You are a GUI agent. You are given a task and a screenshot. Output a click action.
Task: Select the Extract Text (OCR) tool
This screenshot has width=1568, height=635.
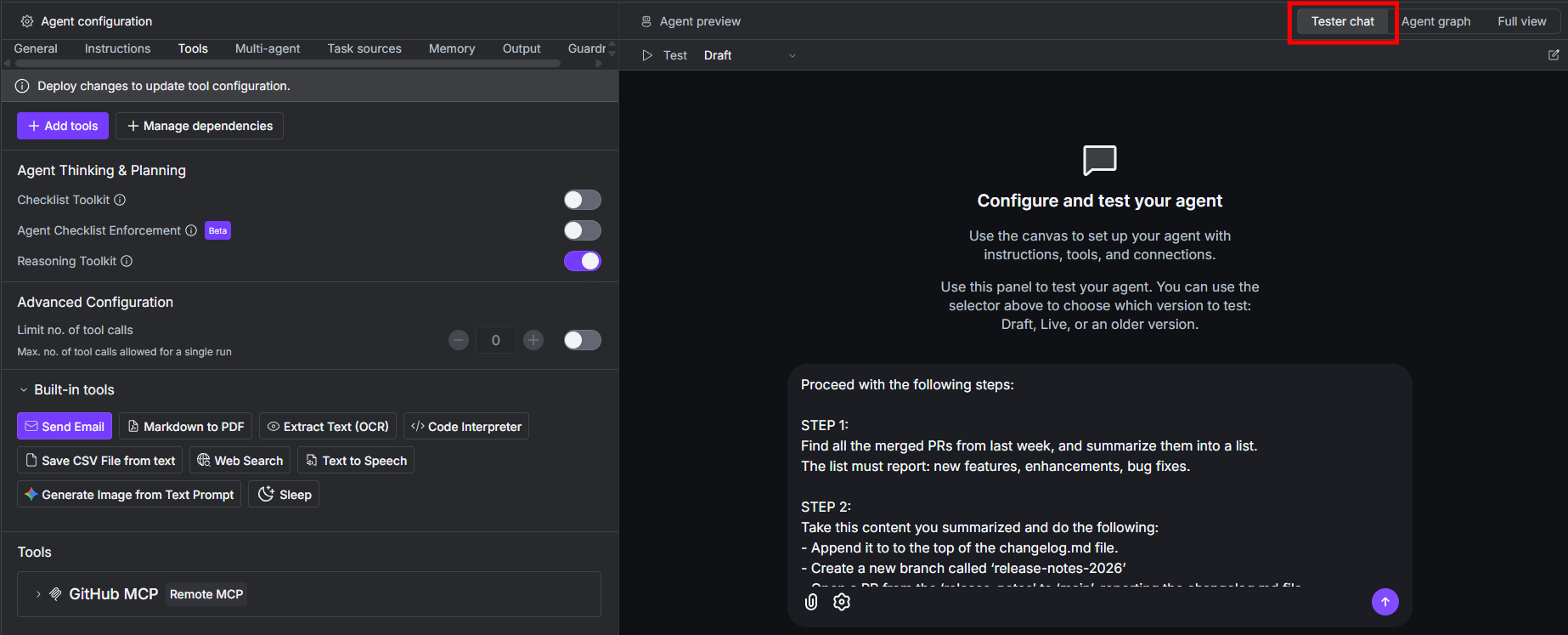tap(328, 427)
